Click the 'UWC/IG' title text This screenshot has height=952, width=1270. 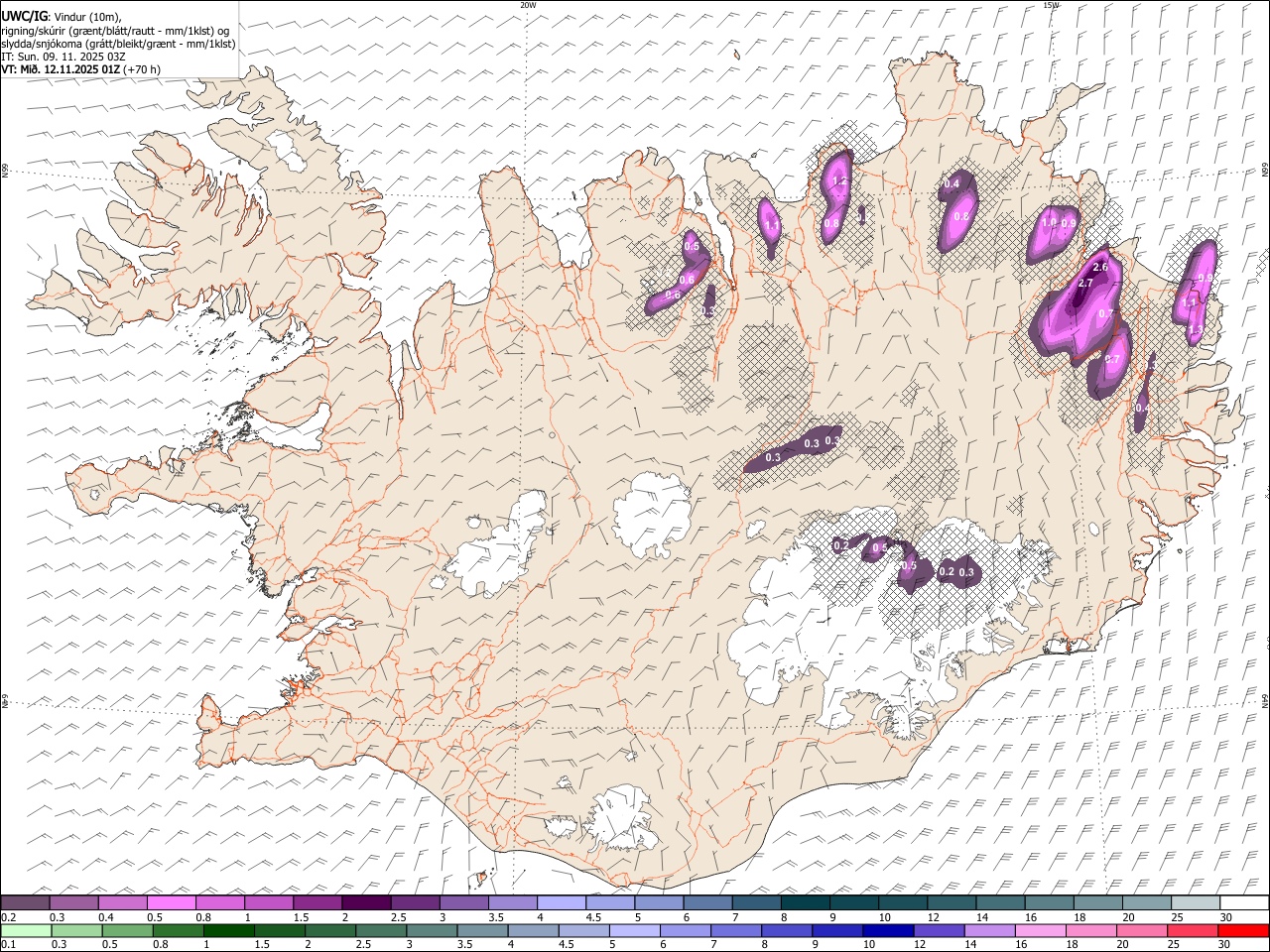23,16
